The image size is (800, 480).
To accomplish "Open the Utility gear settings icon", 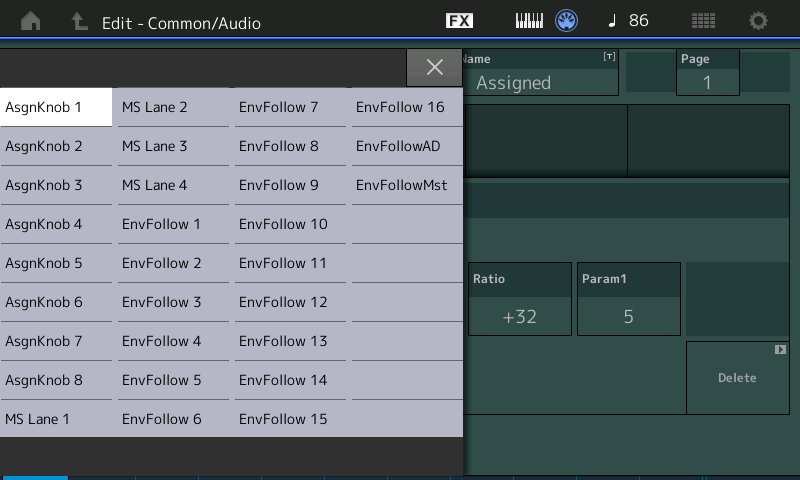I will click(759, 21).
